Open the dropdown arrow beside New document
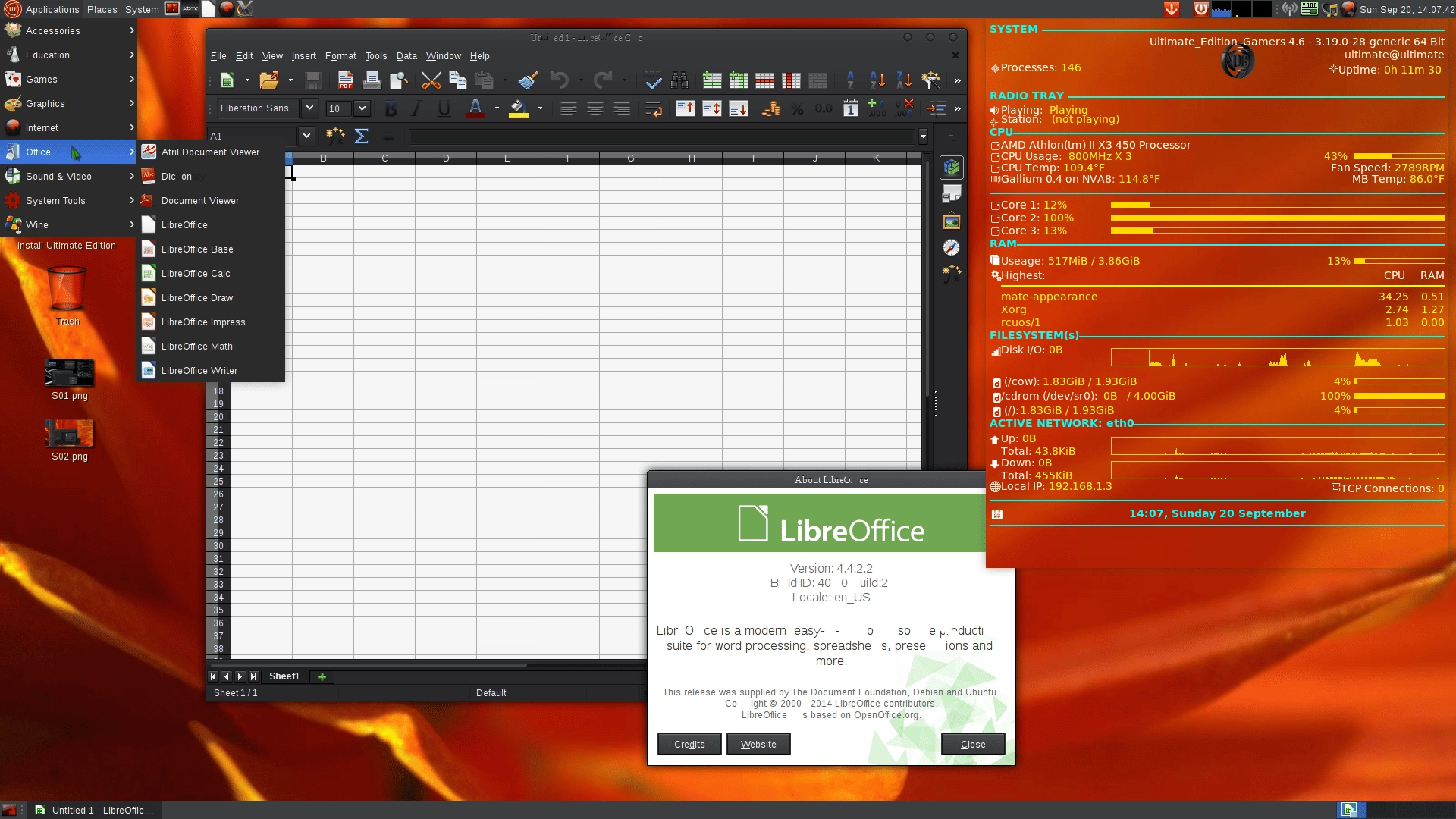 pos(247,80)
